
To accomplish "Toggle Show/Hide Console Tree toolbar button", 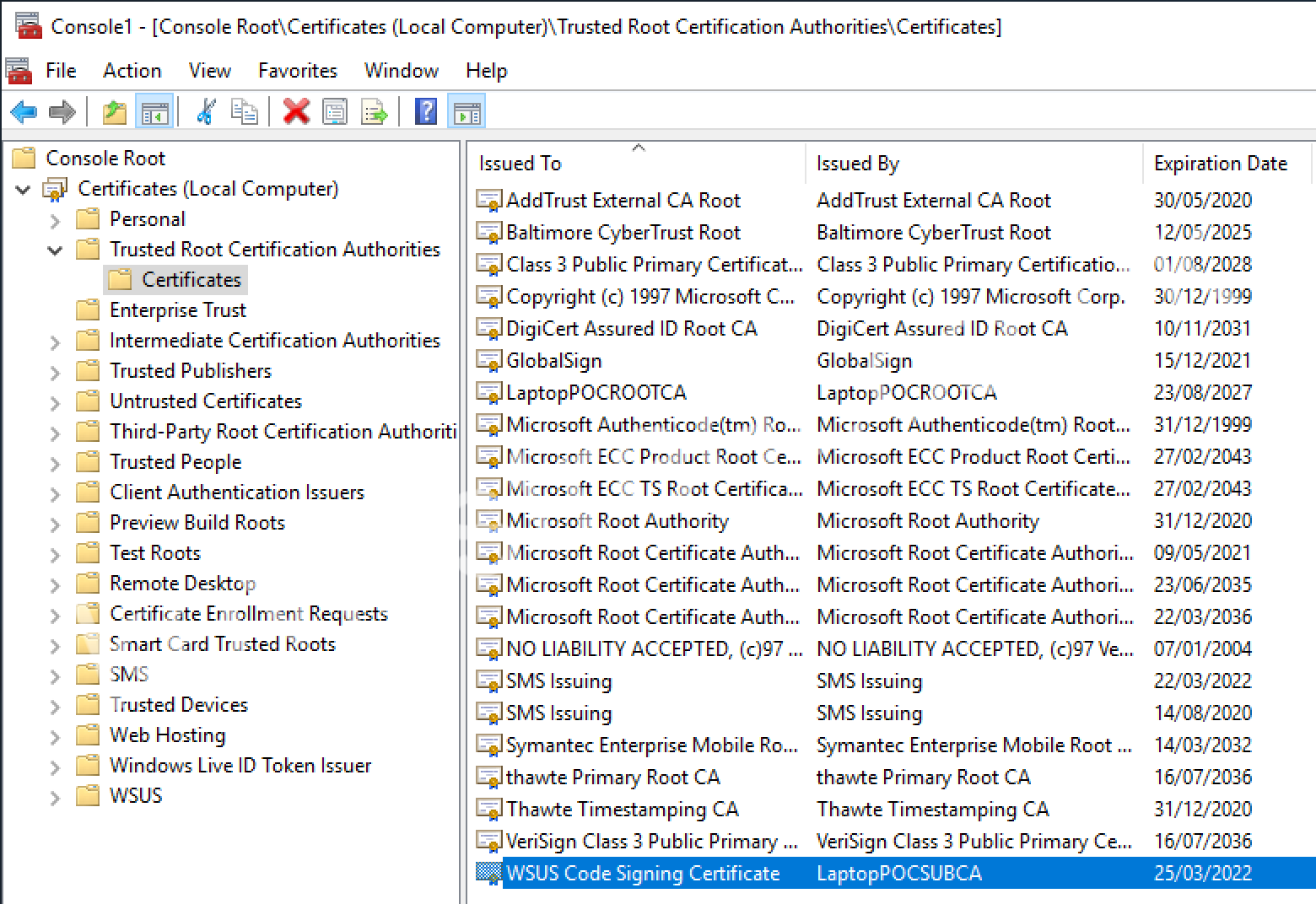I will (154, 111).
